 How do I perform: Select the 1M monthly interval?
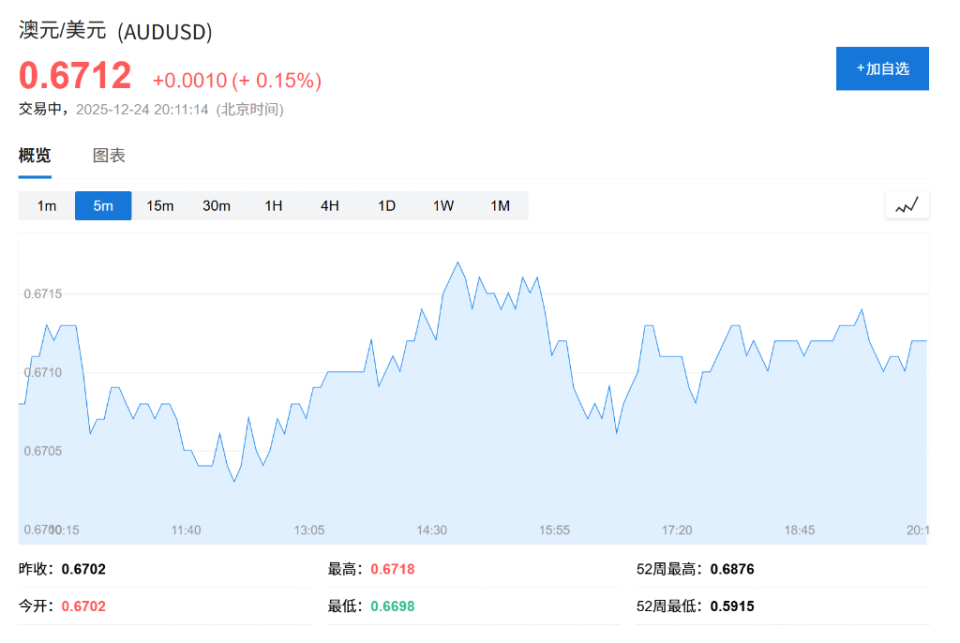point(500,206)
